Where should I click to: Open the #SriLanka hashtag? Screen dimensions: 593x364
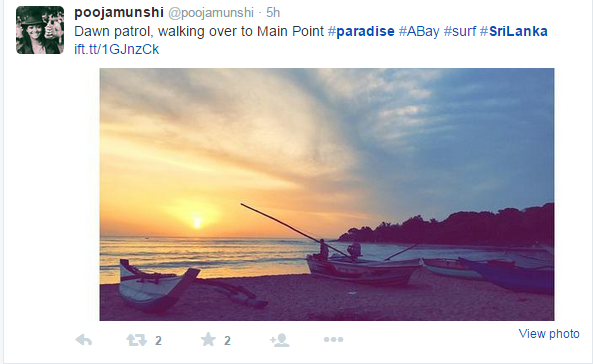[514, 31]
